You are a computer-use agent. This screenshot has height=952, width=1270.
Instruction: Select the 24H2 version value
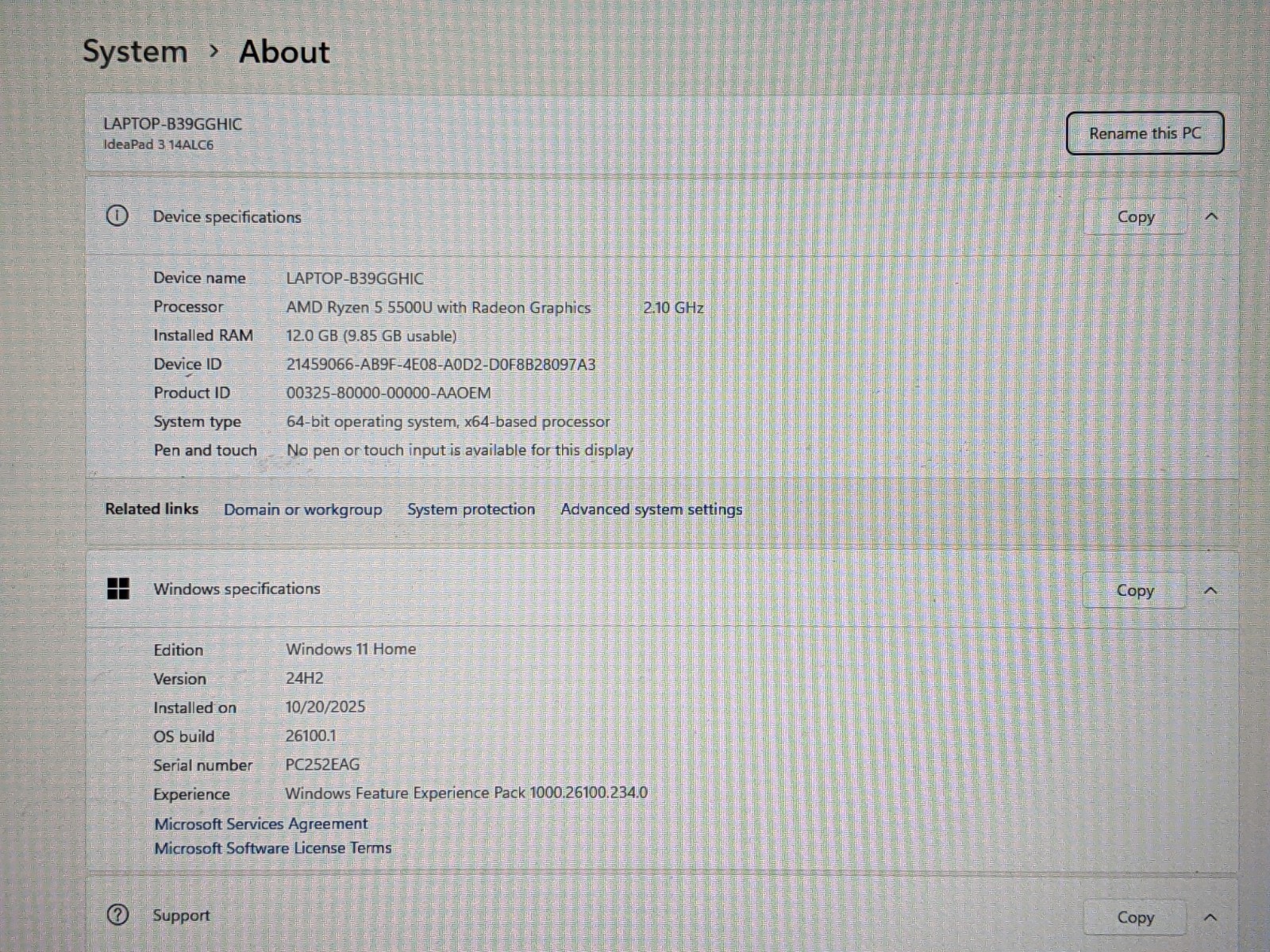coord(305,678)
